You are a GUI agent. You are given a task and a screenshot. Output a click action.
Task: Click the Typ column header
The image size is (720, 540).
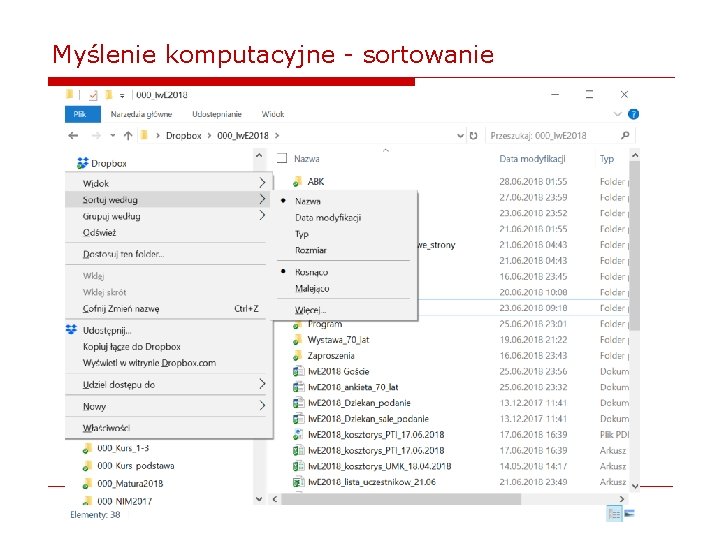607,159
